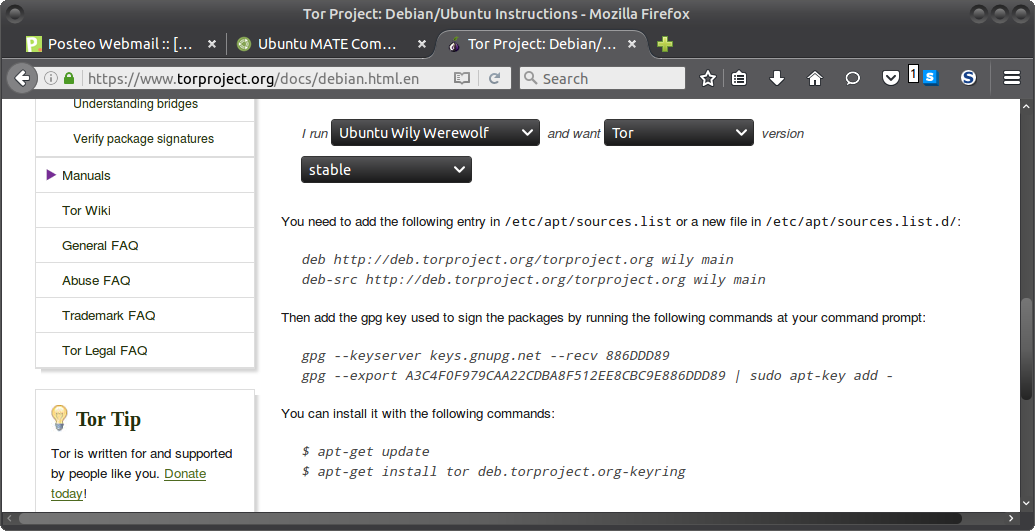Click the window menu button in title bar
Image resolution: width=1035 pixels, height=531 pixels.
point(14,13)
